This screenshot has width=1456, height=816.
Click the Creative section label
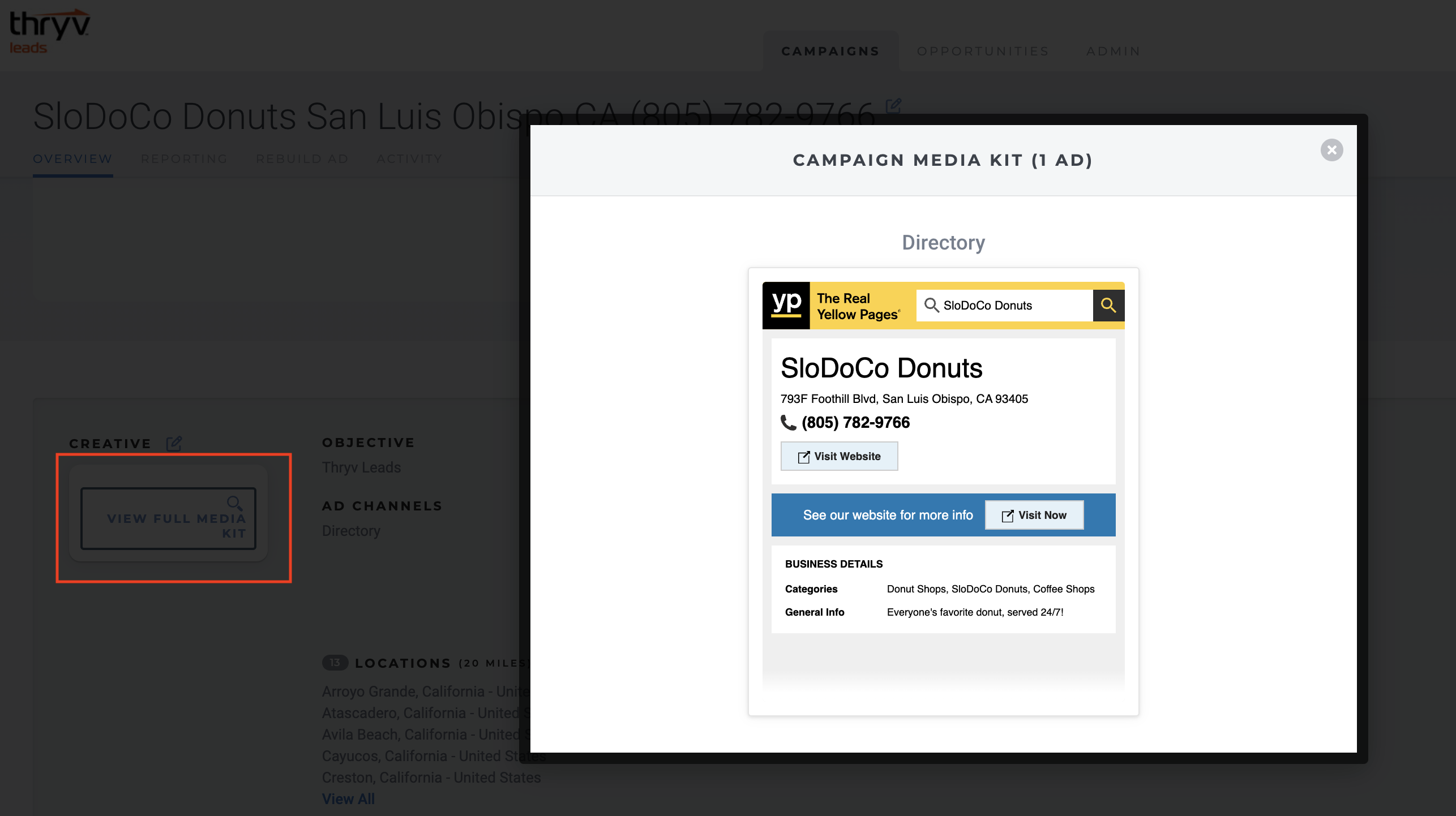110,444
